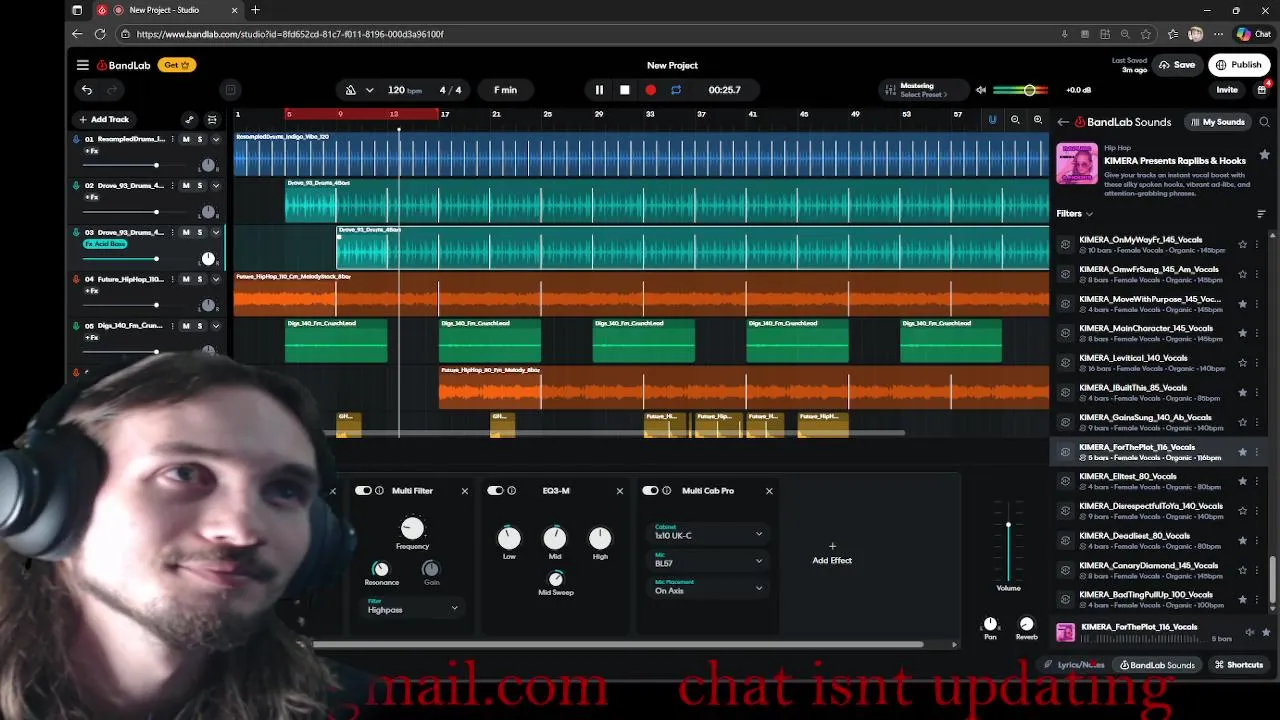Mute track 01 ResampledDrums
Image resolution: width=1280 pixels, height=720 pixels.
pos(186,139)
